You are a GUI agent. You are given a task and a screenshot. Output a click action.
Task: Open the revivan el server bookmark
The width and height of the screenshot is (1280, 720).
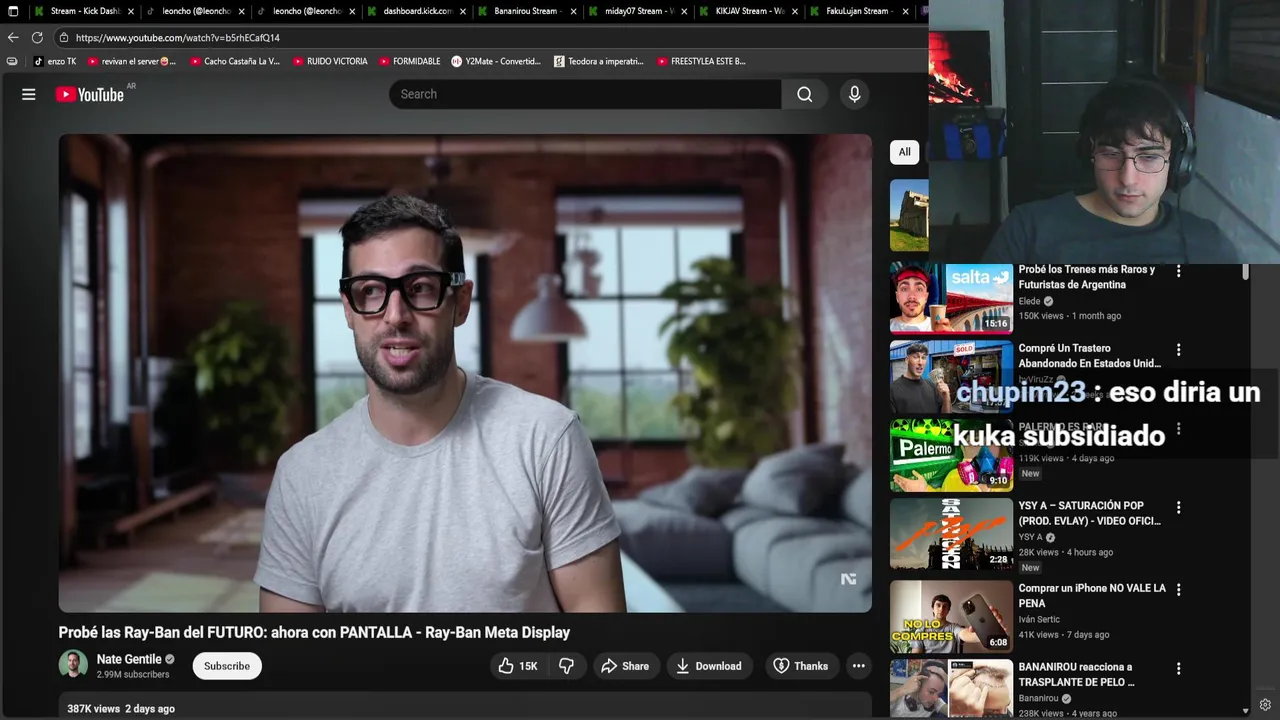132,61
